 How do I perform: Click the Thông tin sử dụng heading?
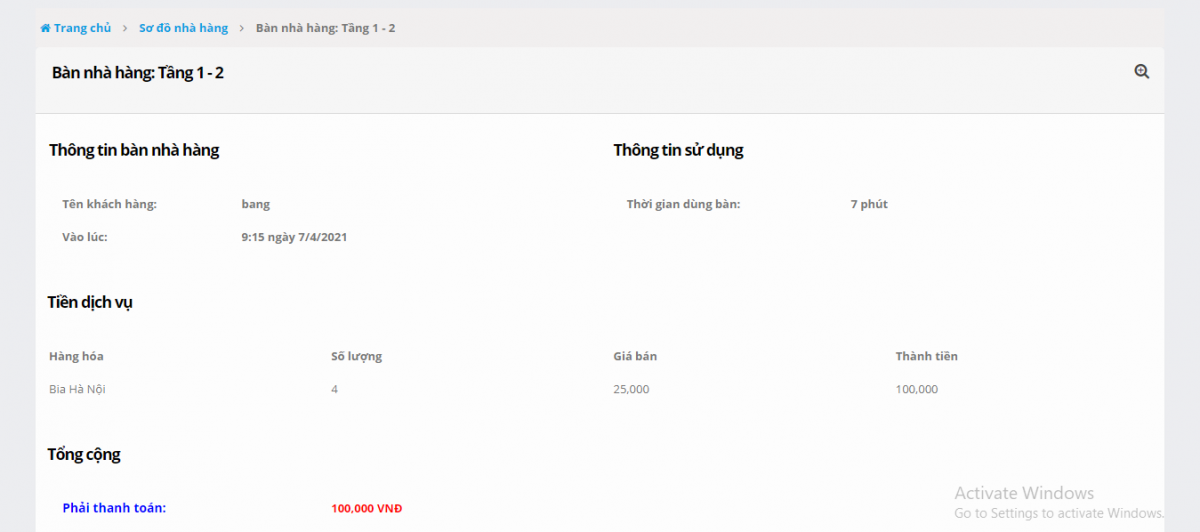[x=678, y=151]
